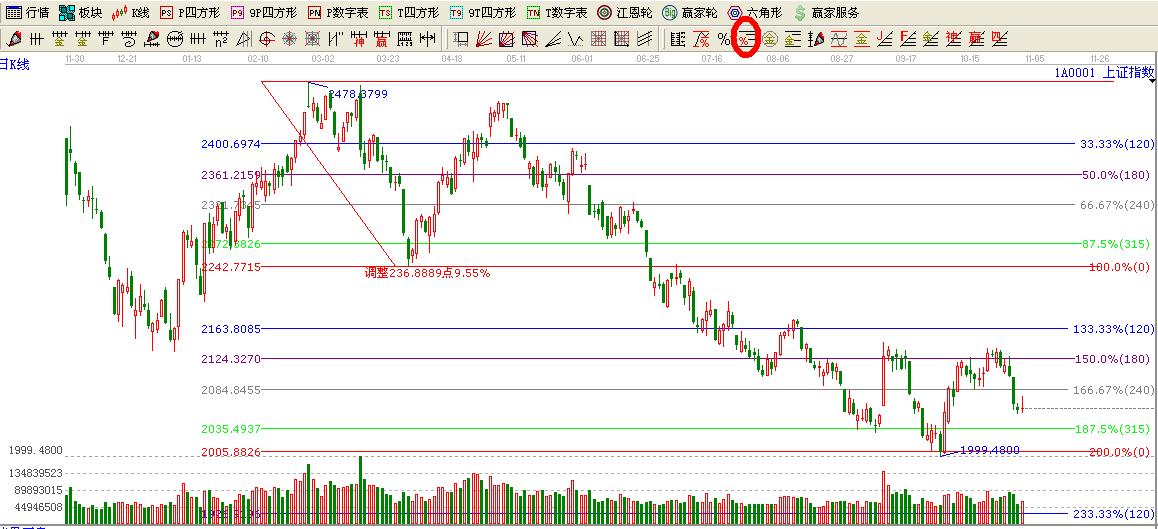Viewport: 1158px width, 529px height.
Task: Open the T四方形 time square
Action: tap(409, 13)
